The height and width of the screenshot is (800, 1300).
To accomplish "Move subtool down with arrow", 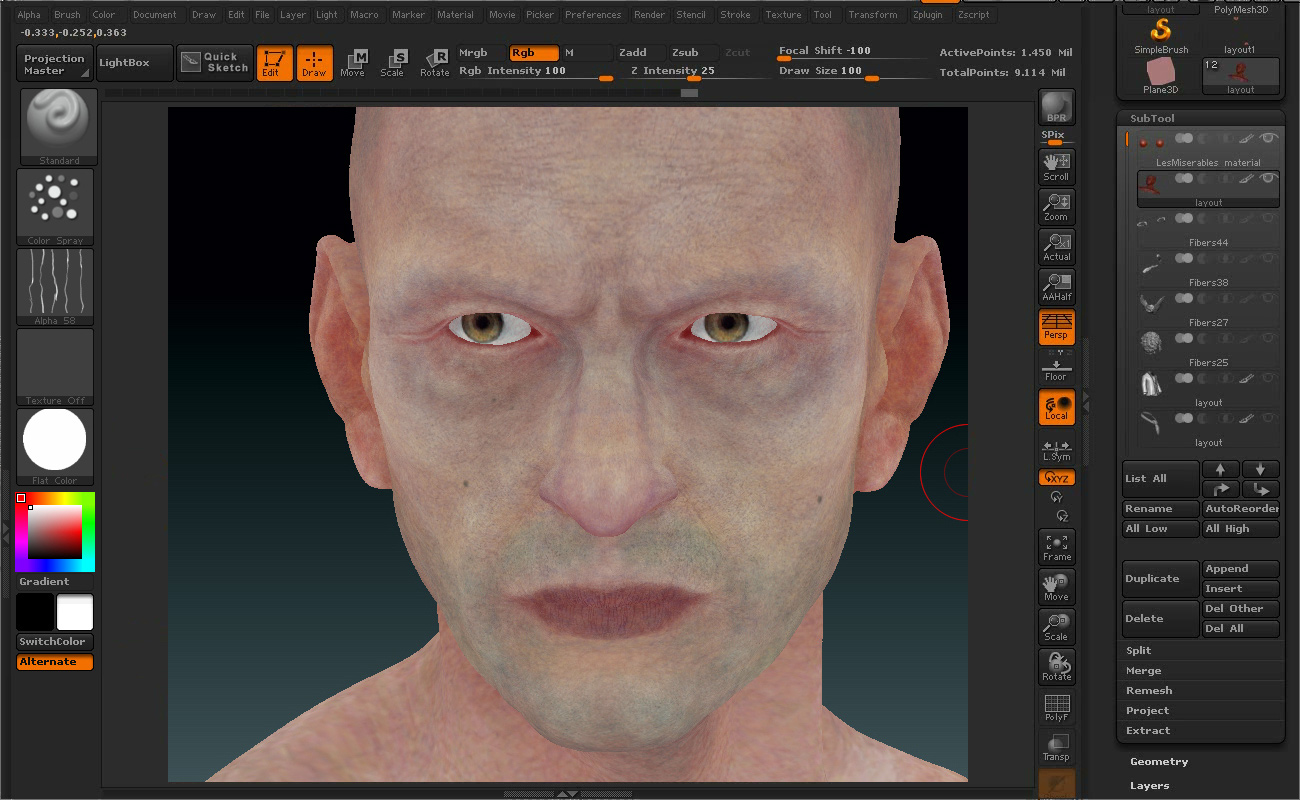I will 1260,469.
